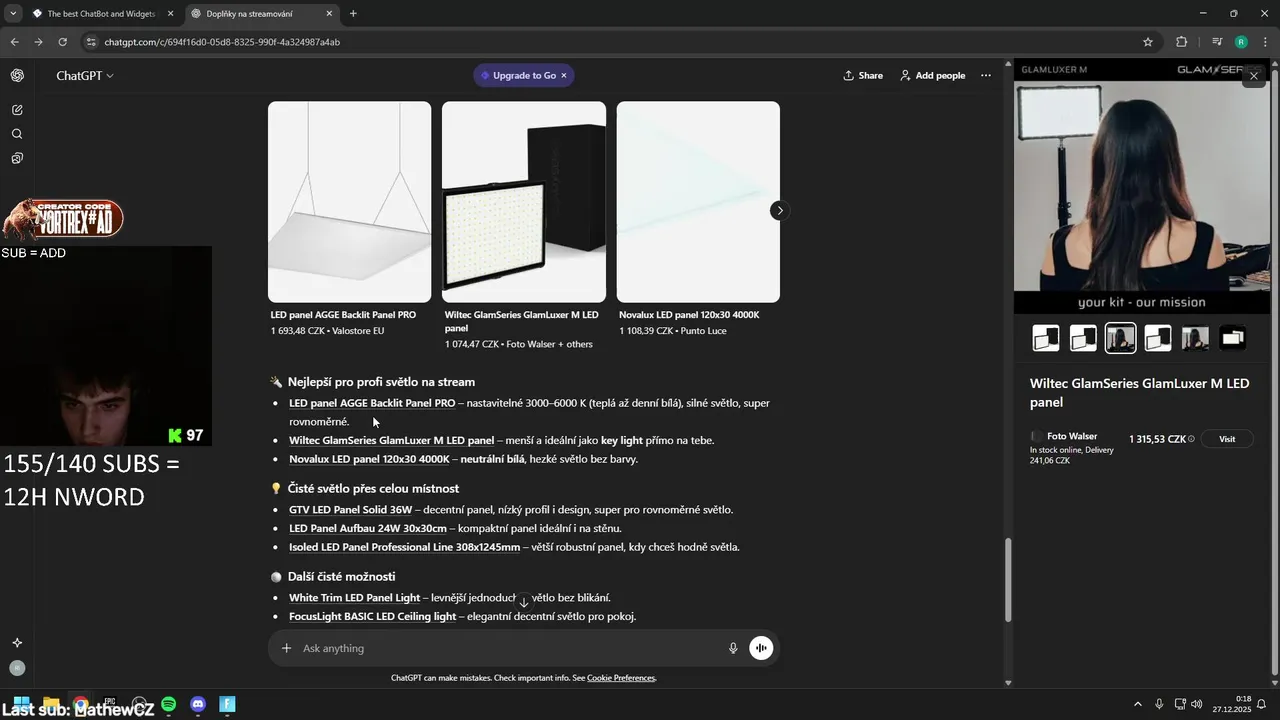Open Chrome extensions puzzle icon

coord(1181,42)
